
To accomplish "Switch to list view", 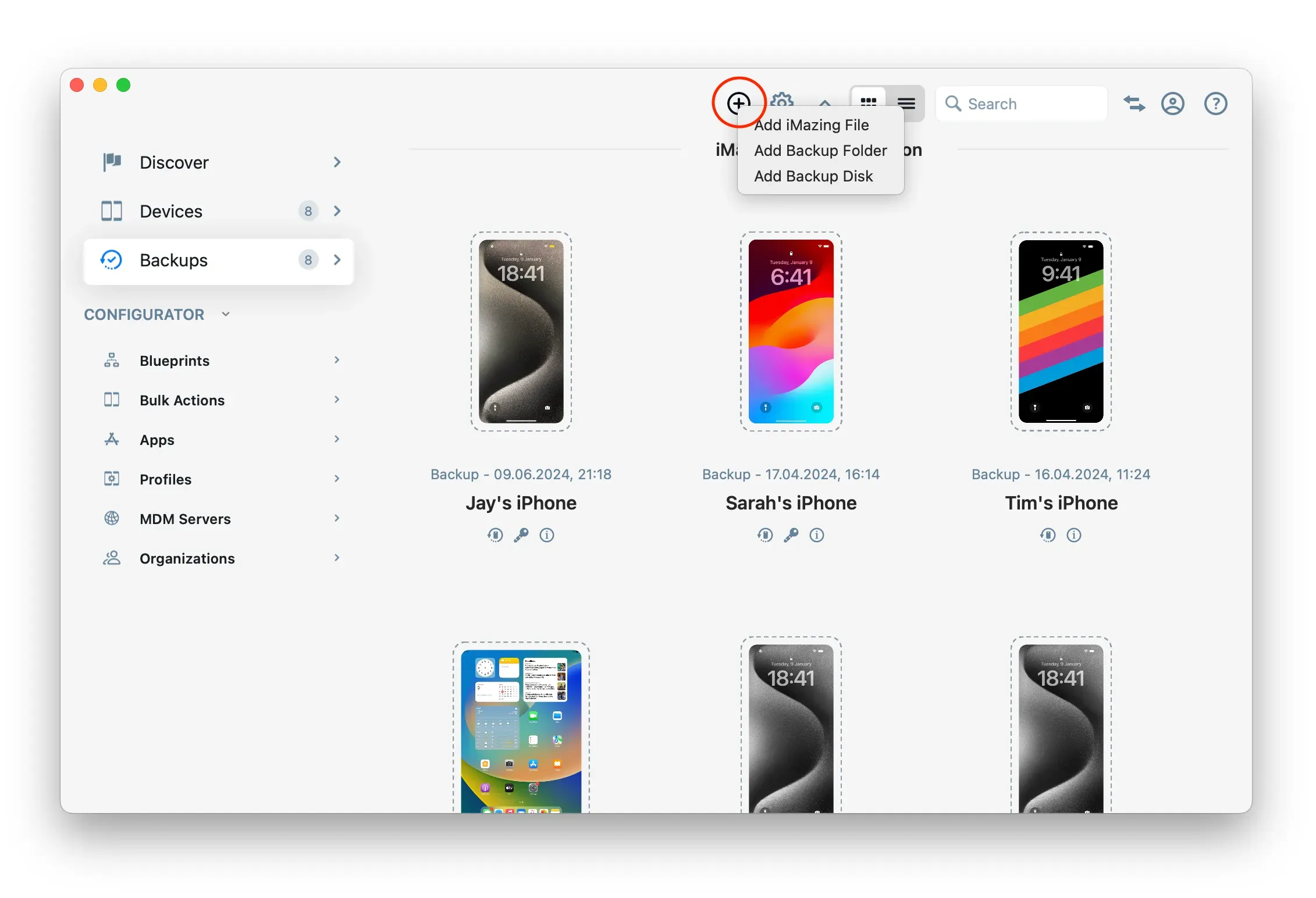I will pyautogui.click(x=906, y=103).
